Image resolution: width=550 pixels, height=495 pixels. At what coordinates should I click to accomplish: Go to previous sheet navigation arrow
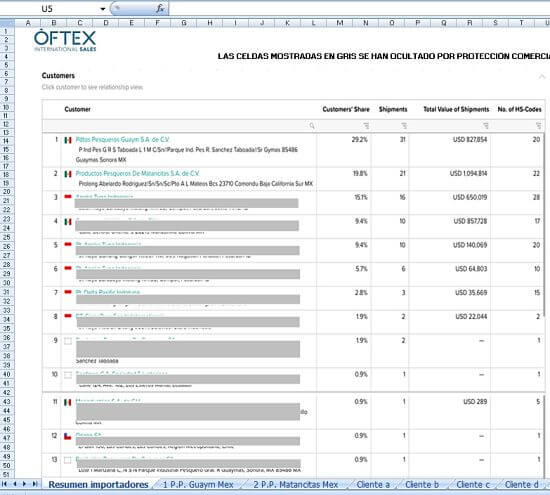click(x=15, y=484)
